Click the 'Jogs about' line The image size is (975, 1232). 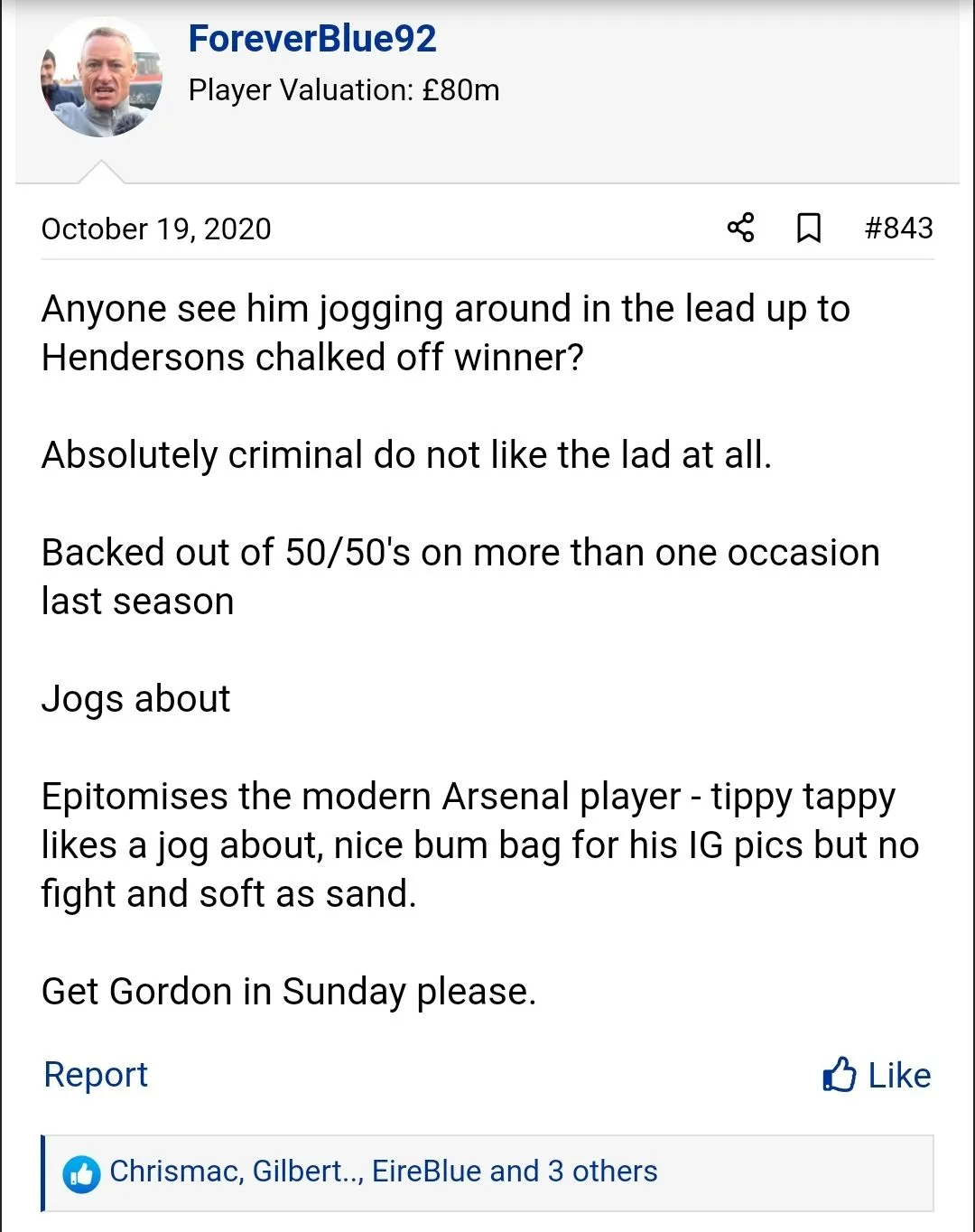pos(136,699)
